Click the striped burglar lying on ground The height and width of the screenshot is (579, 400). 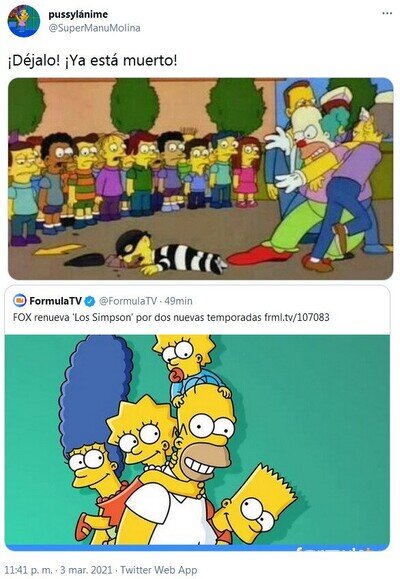(170, 254)
